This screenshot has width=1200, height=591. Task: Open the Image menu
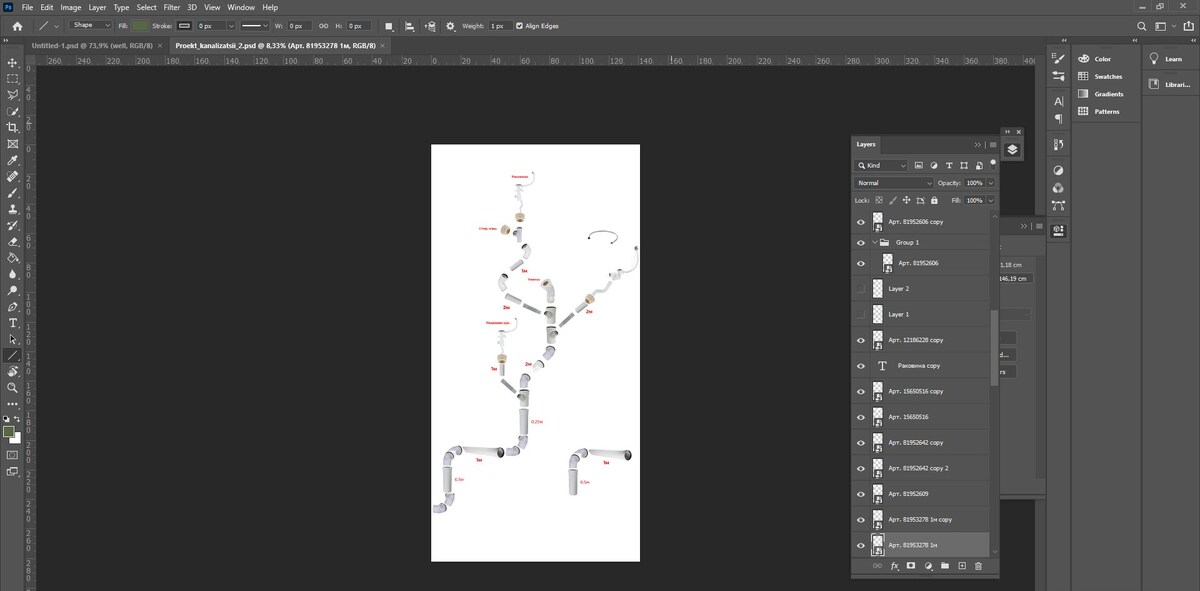[x=71, y=7]
